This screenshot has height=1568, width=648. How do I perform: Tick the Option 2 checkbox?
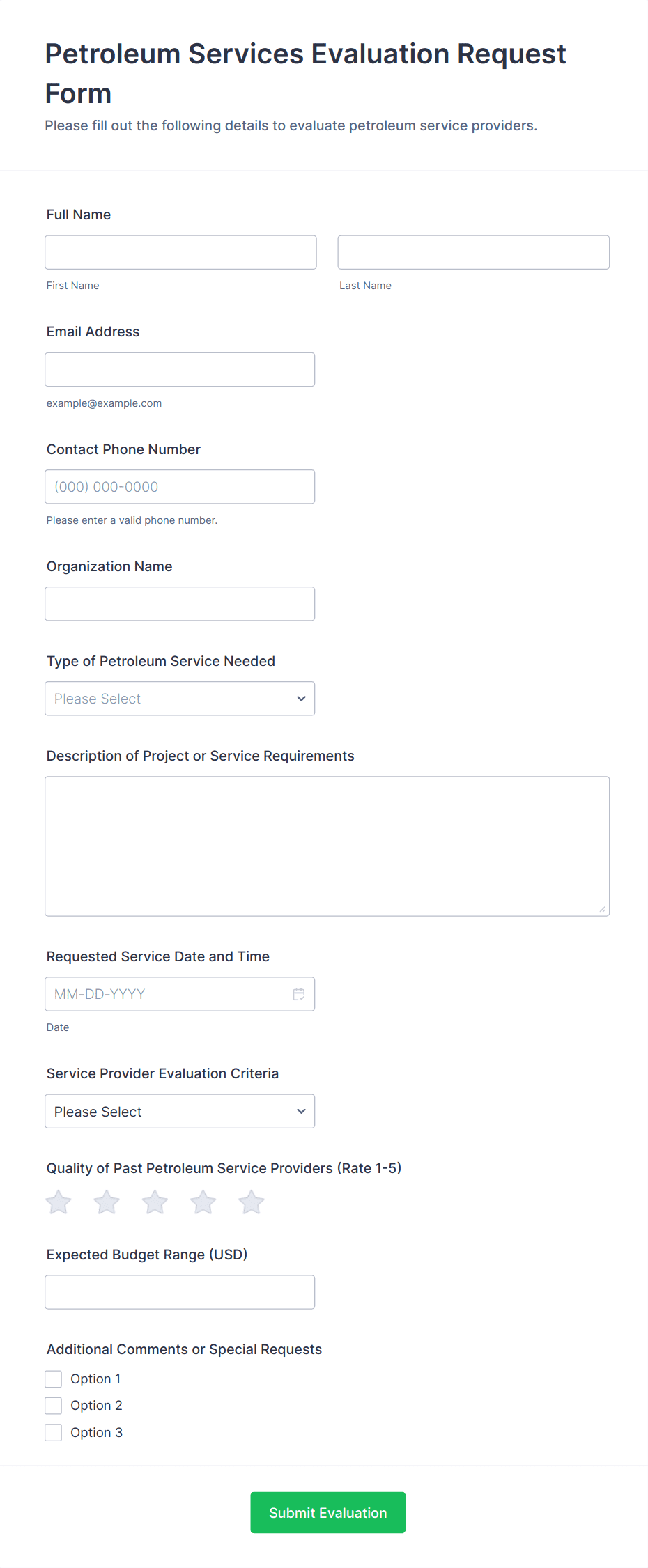click(x=54, y=1406)
